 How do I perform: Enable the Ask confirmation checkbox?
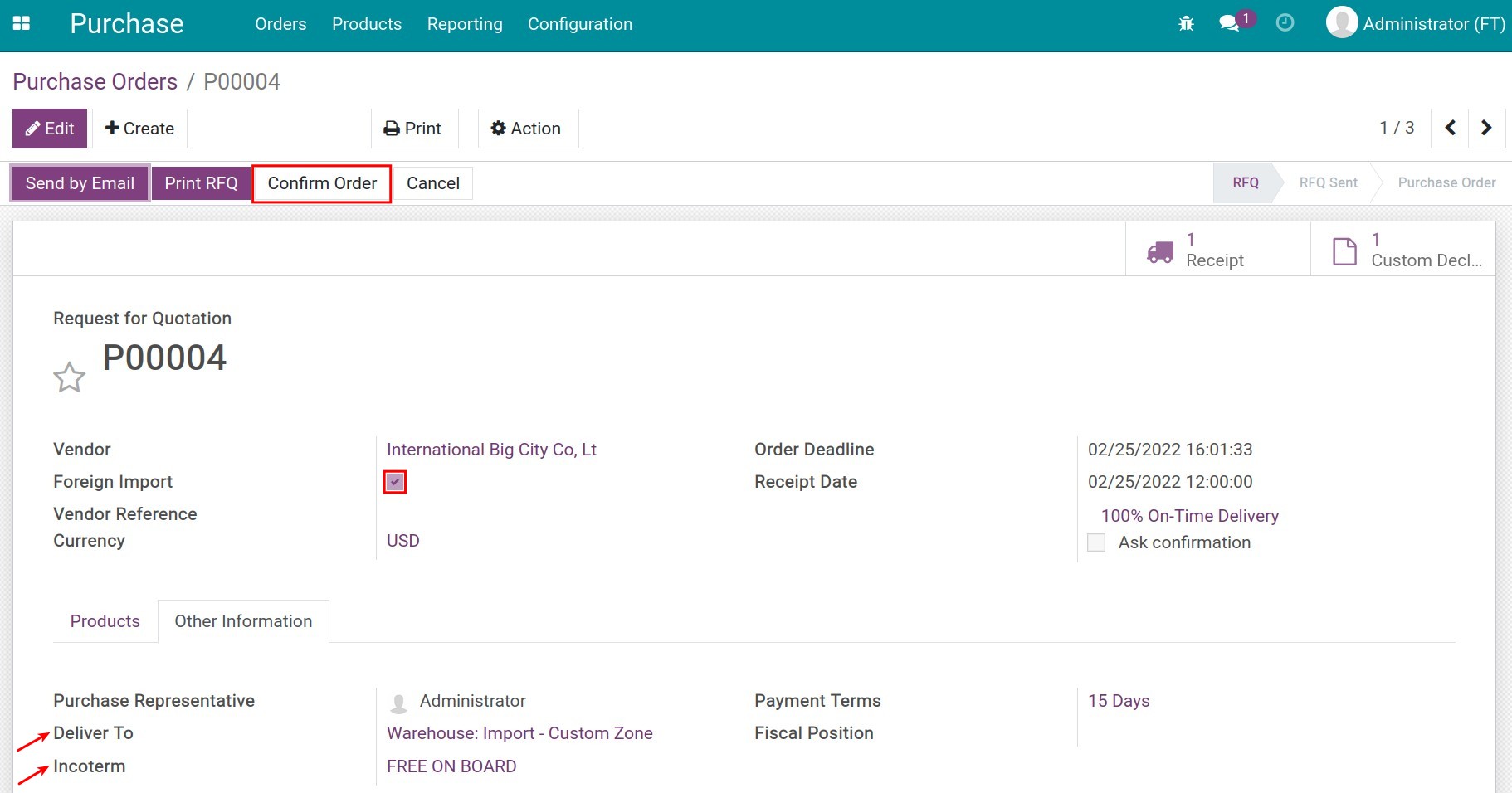(1096, 542)
